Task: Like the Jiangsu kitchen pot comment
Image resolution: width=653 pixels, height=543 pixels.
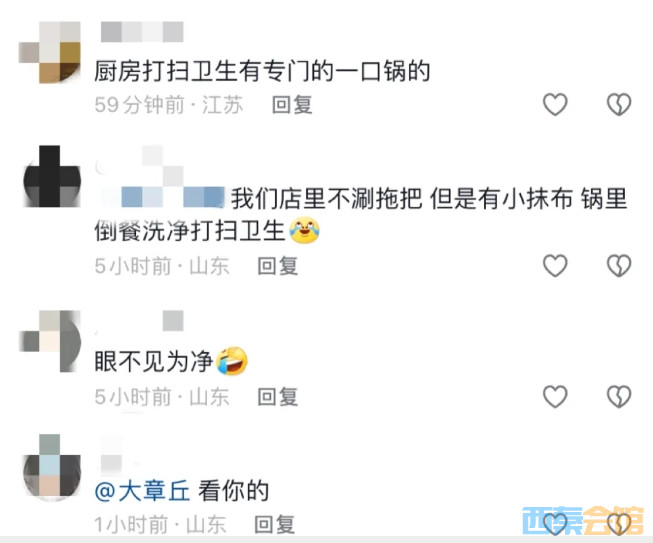Action: point(555,104)
